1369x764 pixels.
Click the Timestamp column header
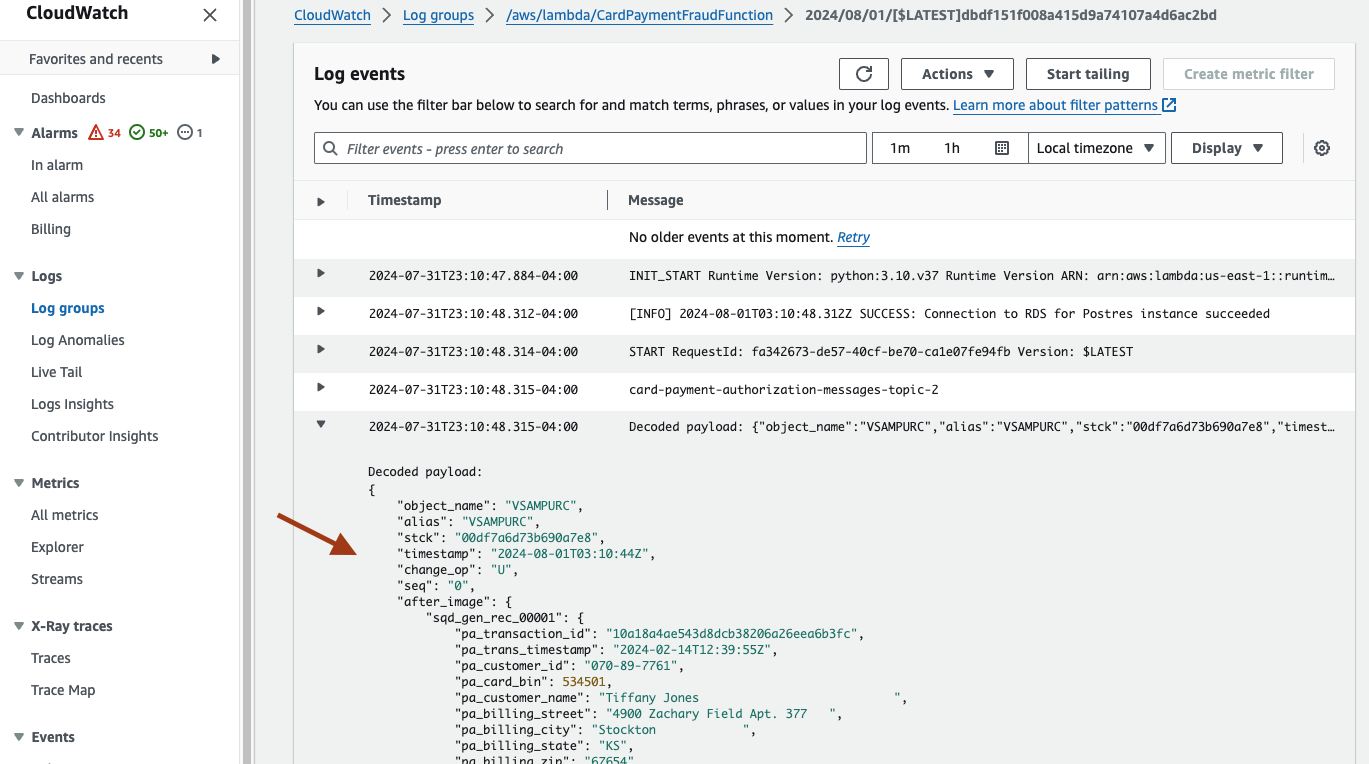404,200
